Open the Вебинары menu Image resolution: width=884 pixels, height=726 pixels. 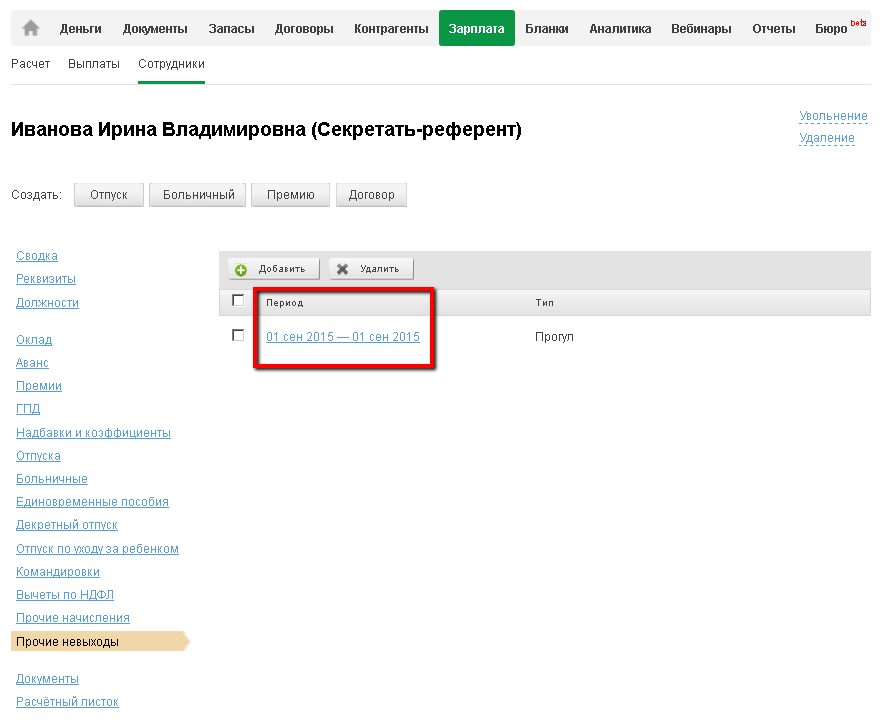(701, 29)
